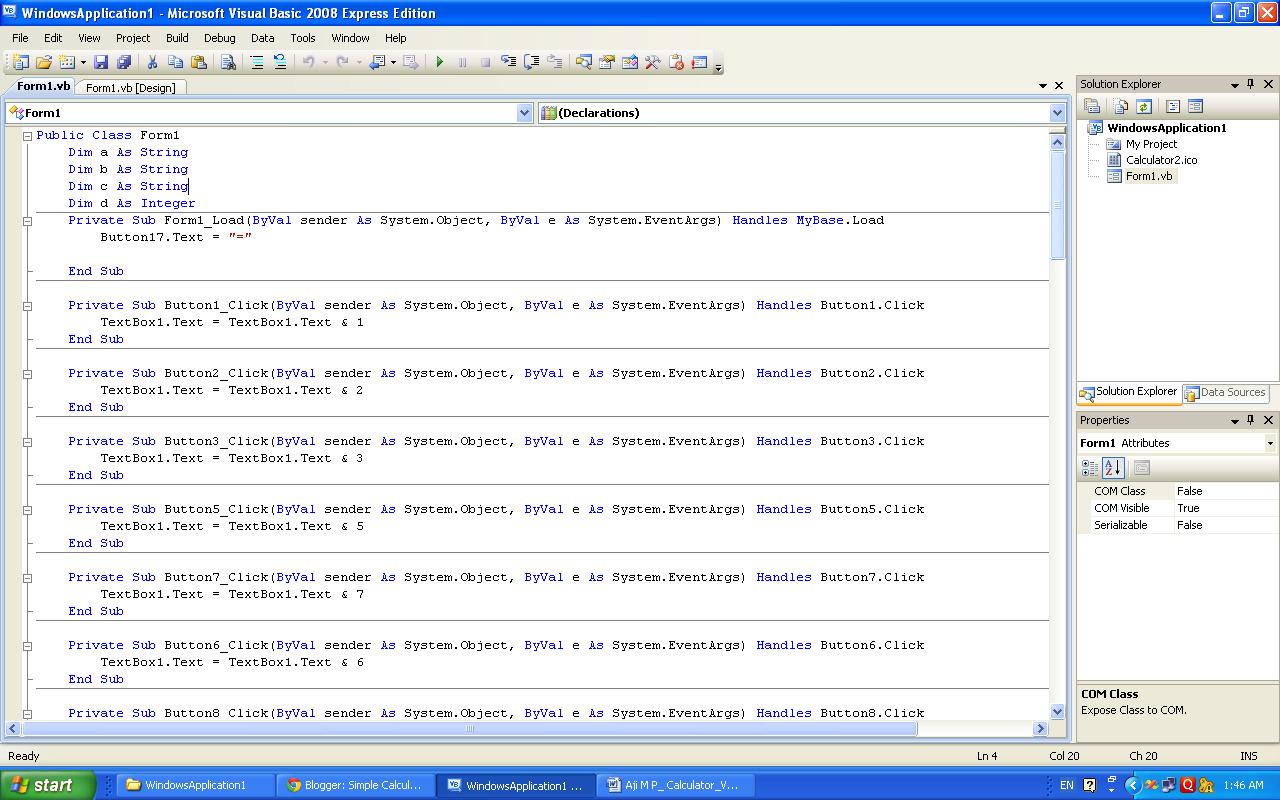Select My Project in Solution Explorer
The image size is (1280, 800).
[x=1151, y=144]
